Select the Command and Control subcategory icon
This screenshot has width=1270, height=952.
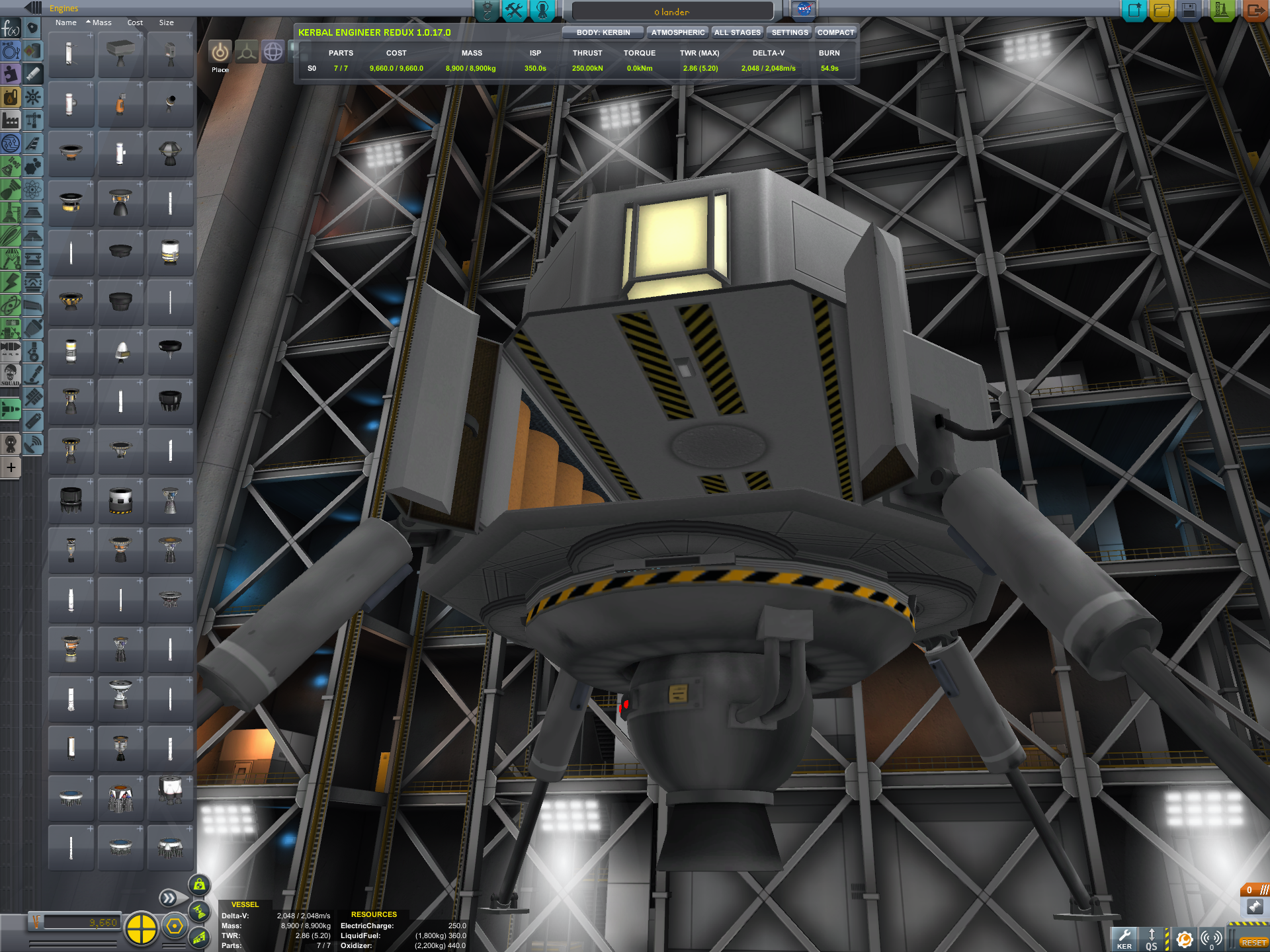33,97
